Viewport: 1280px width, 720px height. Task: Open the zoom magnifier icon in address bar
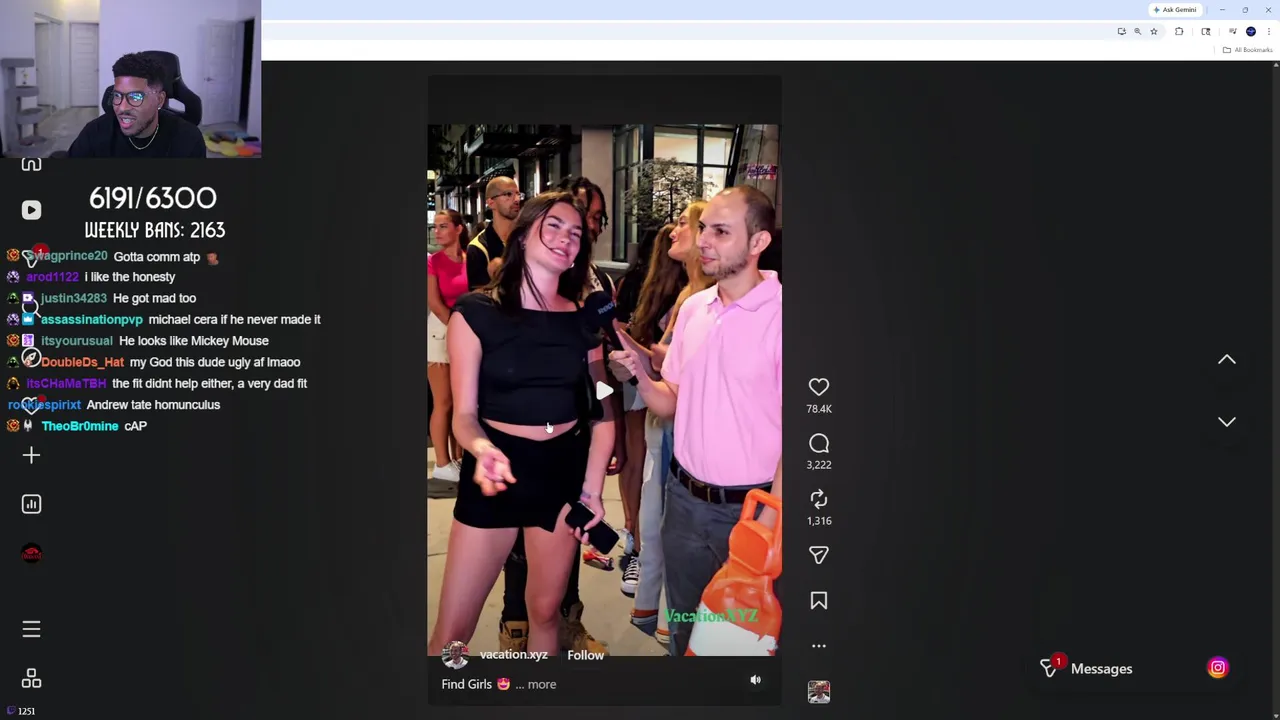click(1137, 31)
